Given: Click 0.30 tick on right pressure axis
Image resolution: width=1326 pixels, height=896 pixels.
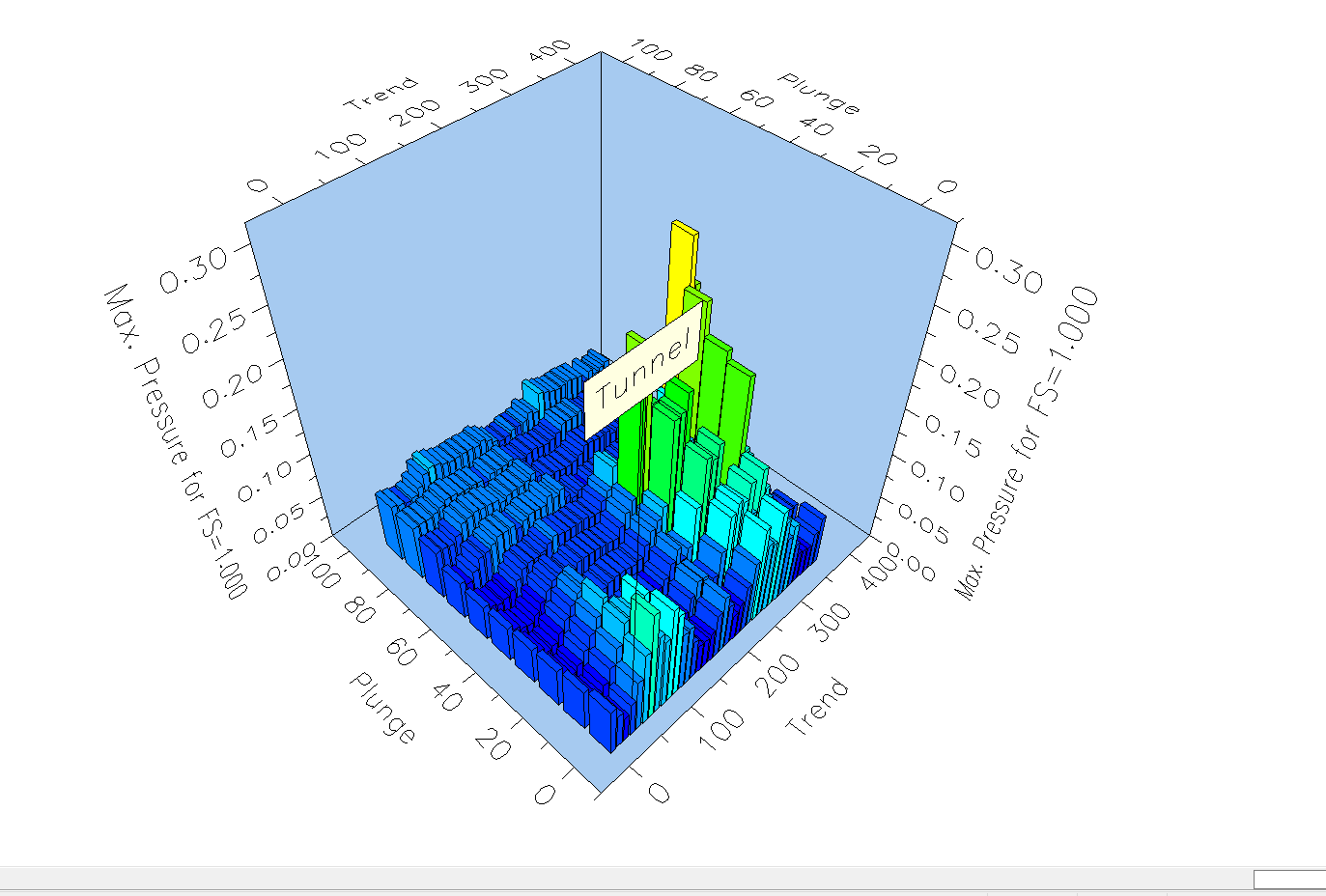Looking at the screenshot, I should click(x=1008, y=270).
